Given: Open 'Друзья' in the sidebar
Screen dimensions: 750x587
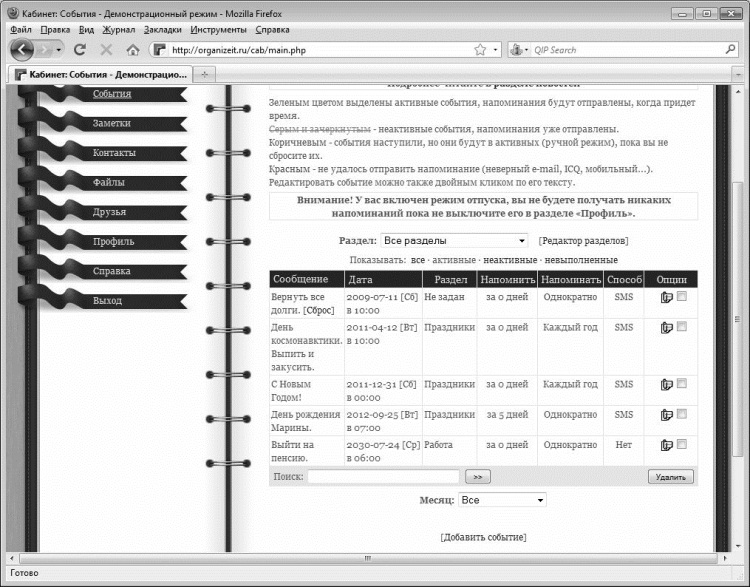Looking at the screenshot, I should tap(110, 212).
